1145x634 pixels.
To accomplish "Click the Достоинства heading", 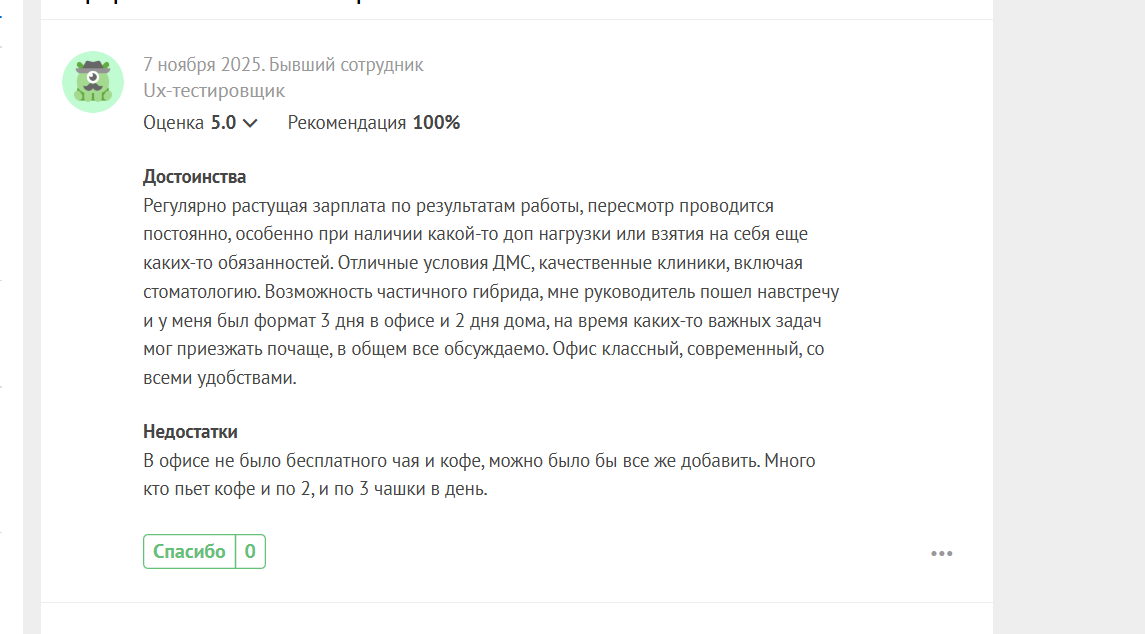I will coord(194,177).
